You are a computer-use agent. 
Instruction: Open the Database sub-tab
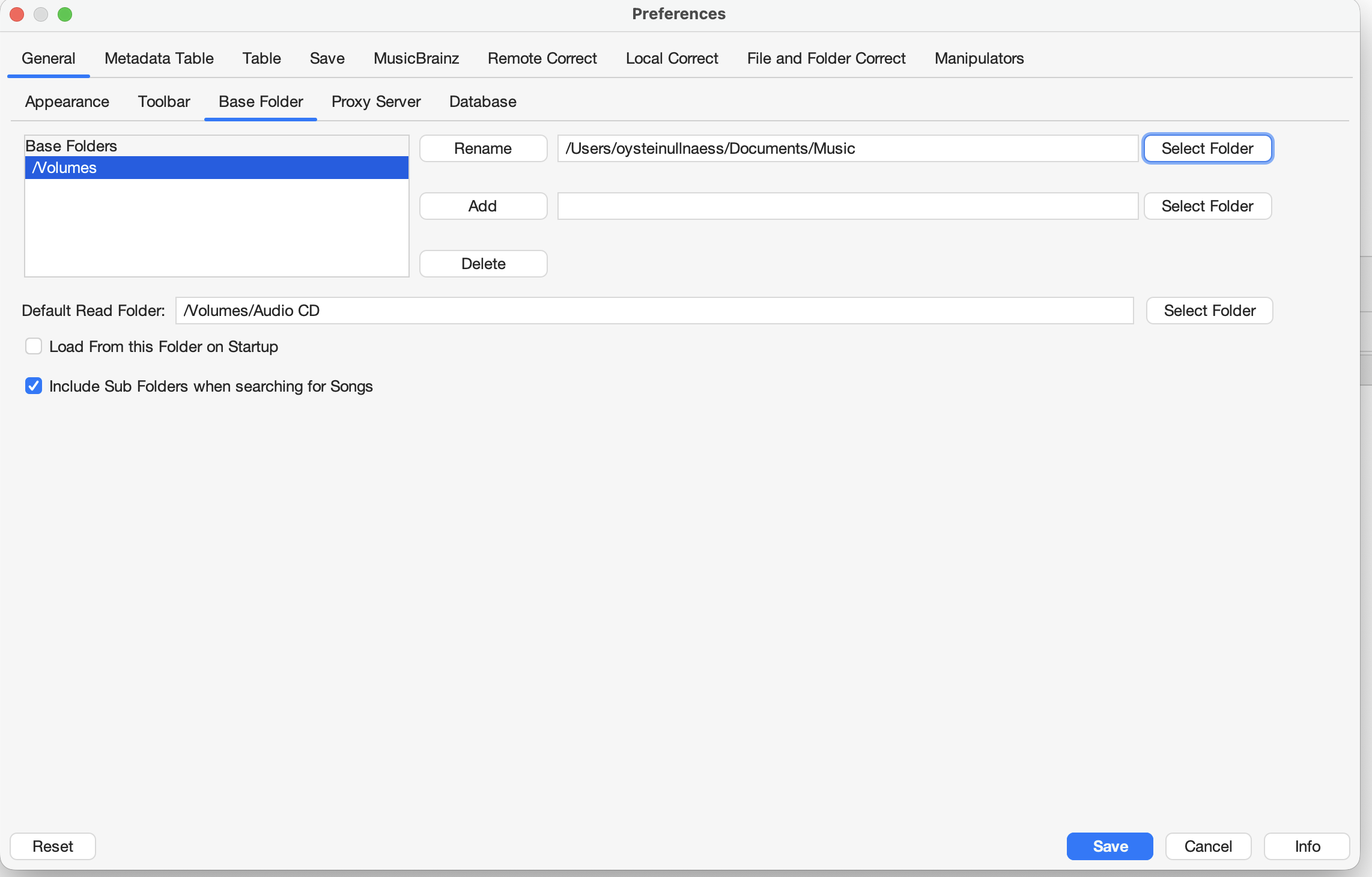tap(482, 102)
